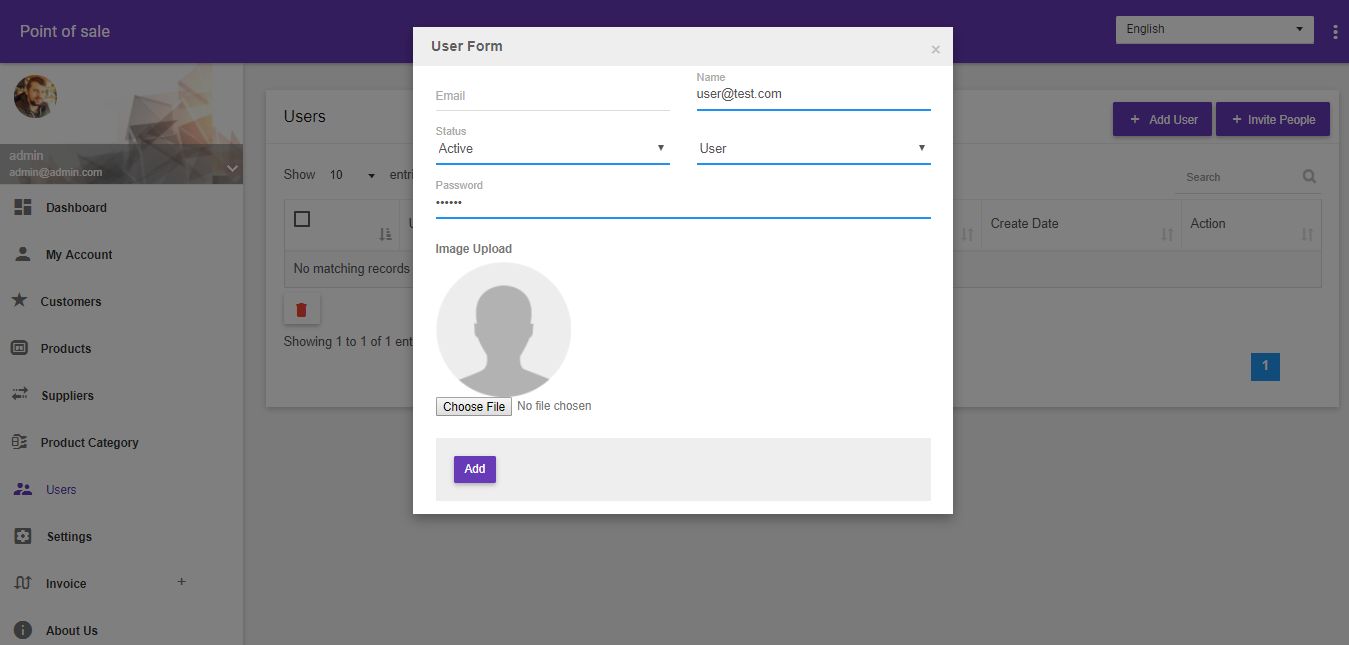Open Settings menu item text
This screenshot has height=645, width=1349.
[x=69, y=536]
